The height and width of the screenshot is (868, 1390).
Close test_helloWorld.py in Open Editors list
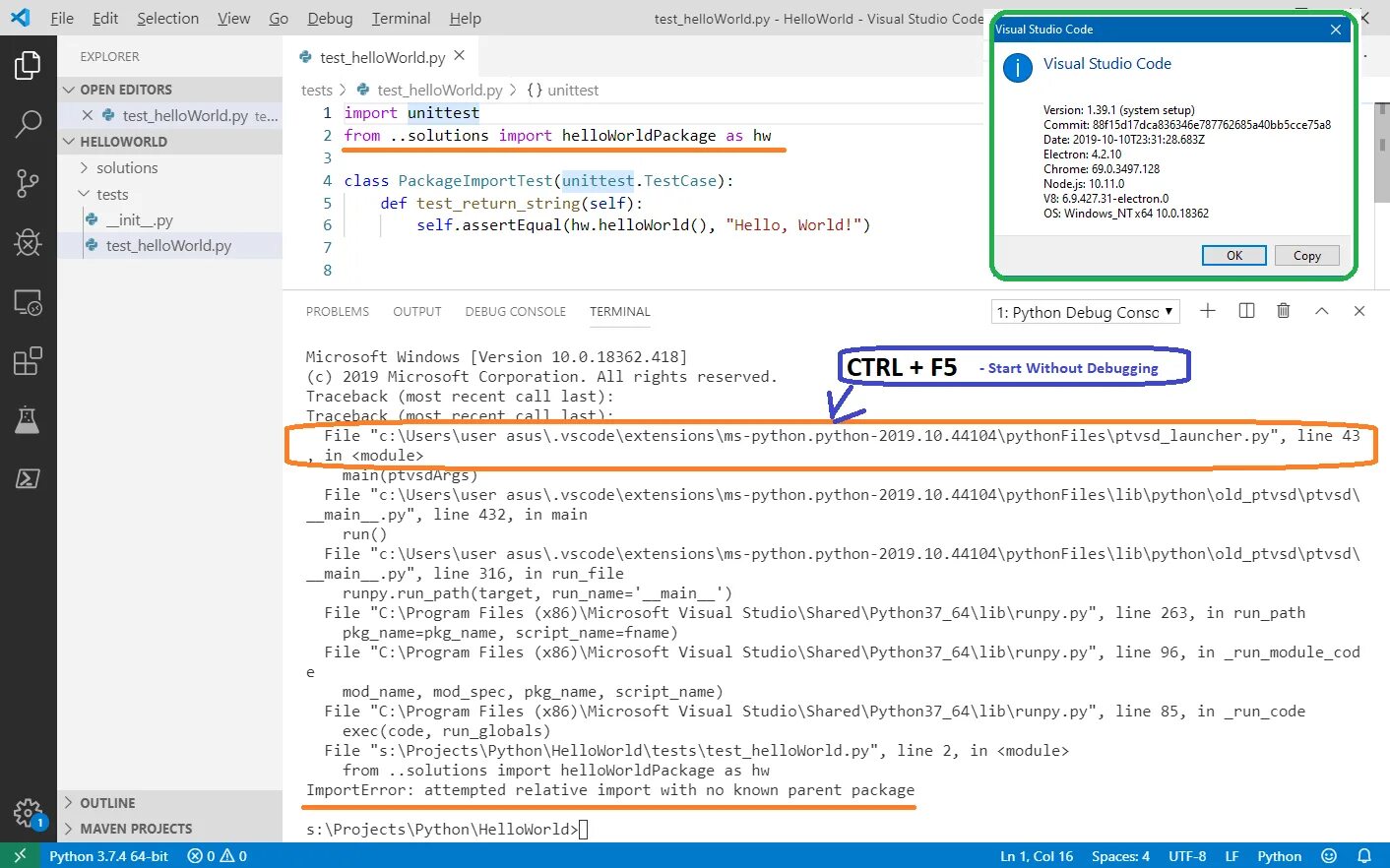point(88,115)
